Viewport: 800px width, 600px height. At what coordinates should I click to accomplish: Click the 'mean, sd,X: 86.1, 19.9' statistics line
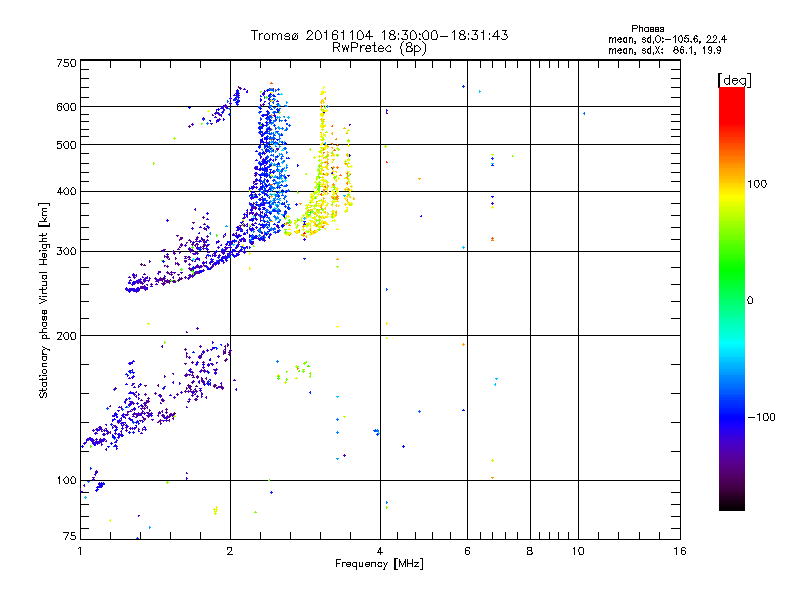(665, 50)
